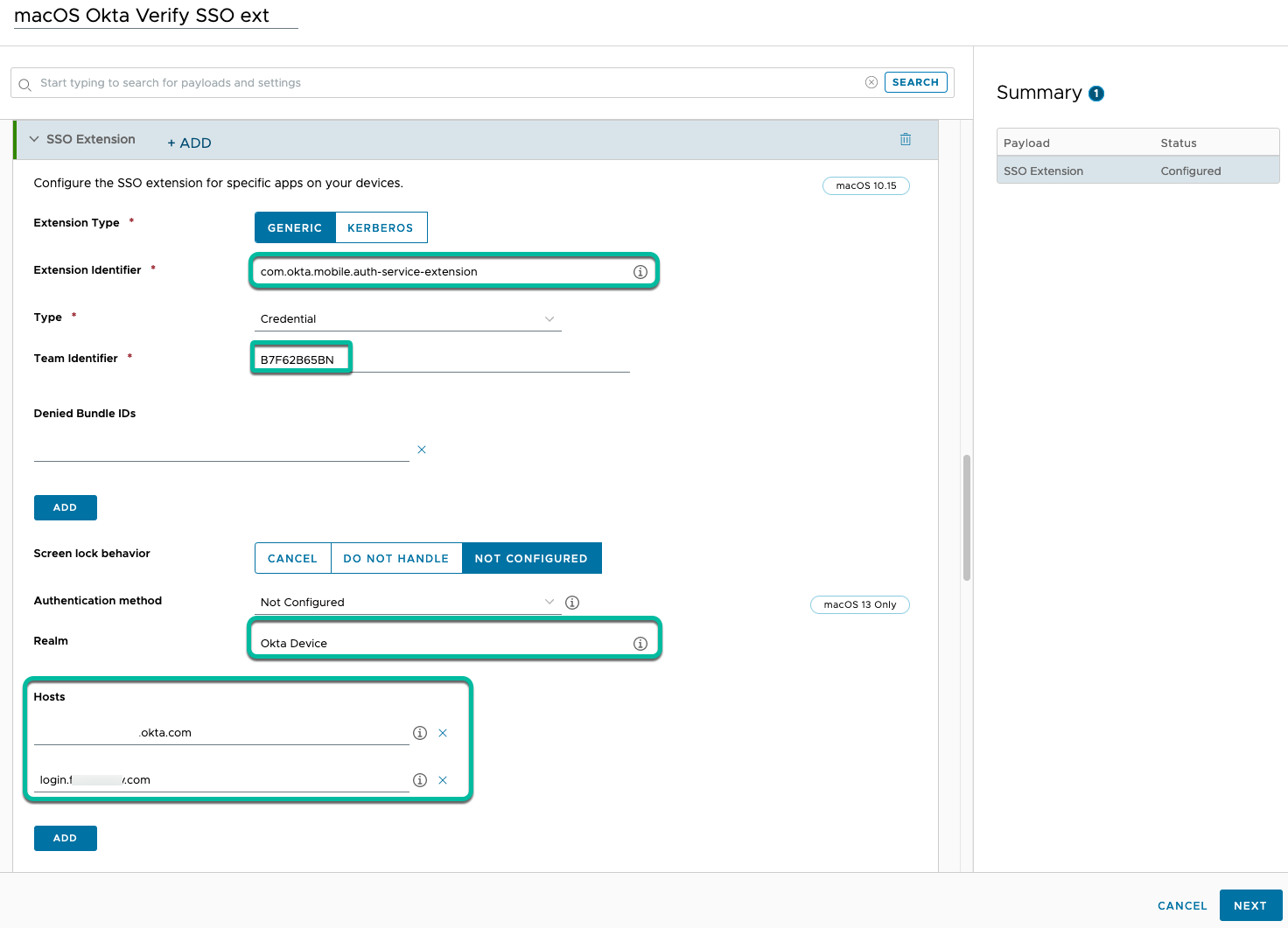Click info icon in Realm field
Viewport: 1288px width, 928px height.
point(640,644)
